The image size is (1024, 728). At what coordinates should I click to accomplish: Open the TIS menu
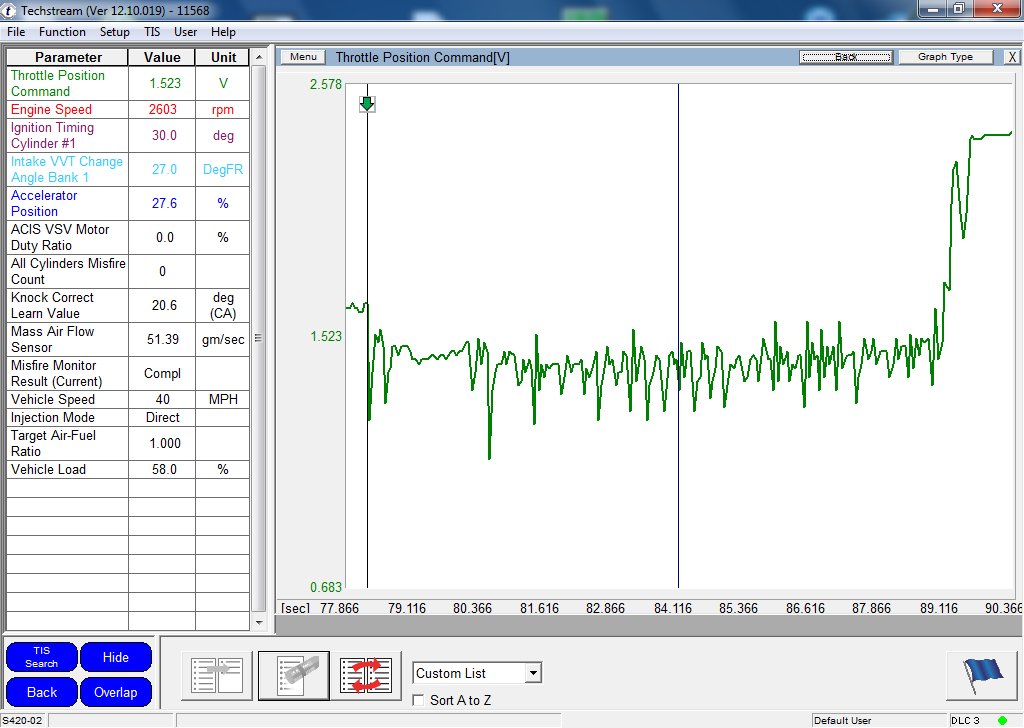click(152, 31)
